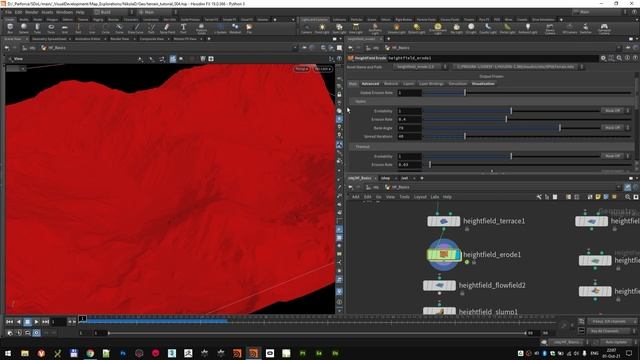Click the search icon in parameter pane
The height and width of the screenshot is (360, 640).
pos(619,58)
